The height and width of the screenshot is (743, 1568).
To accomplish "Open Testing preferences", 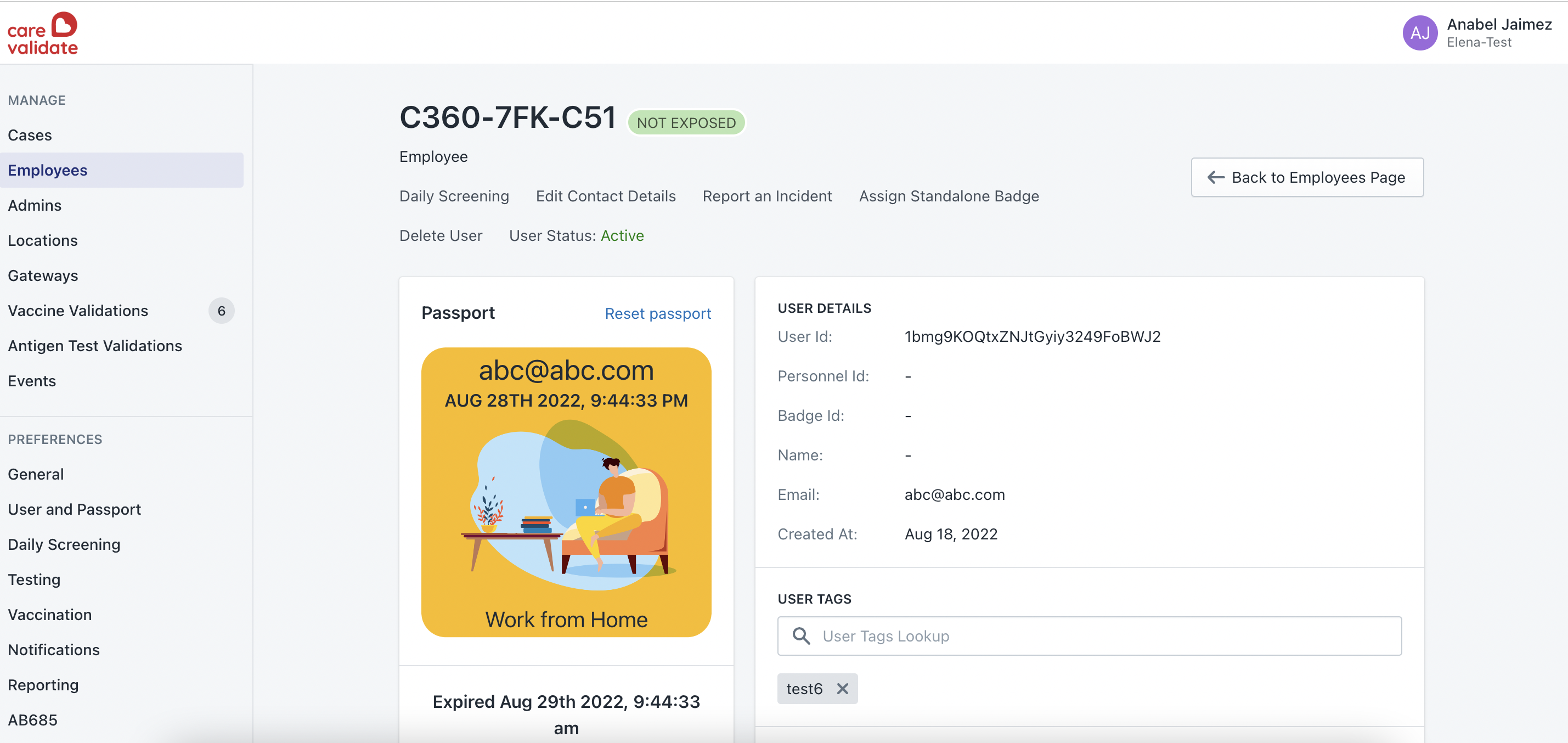I will 34,580.
